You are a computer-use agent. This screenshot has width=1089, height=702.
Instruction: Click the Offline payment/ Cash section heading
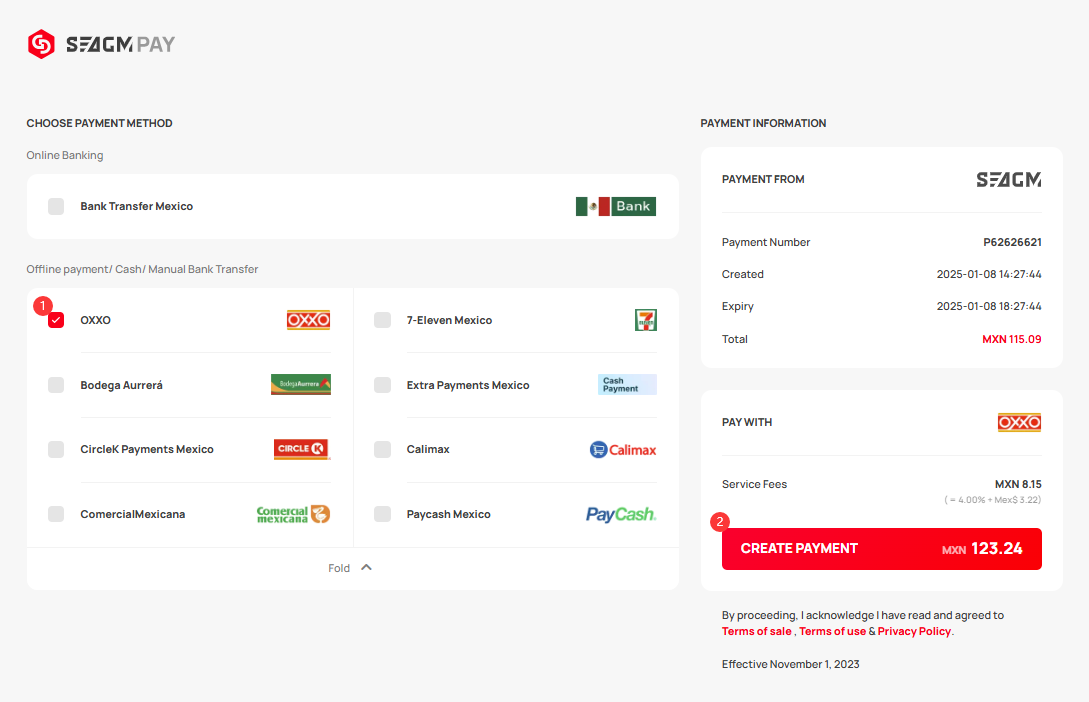[x=142, y=269]
